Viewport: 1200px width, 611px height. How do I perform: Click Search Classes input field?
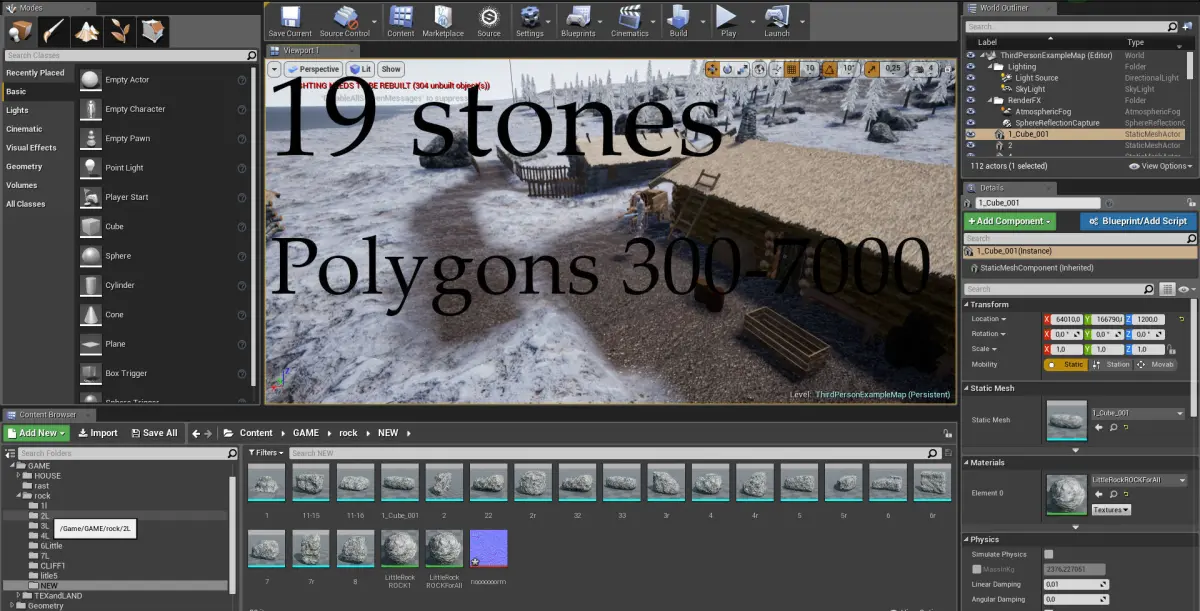[x=131, y=56]
